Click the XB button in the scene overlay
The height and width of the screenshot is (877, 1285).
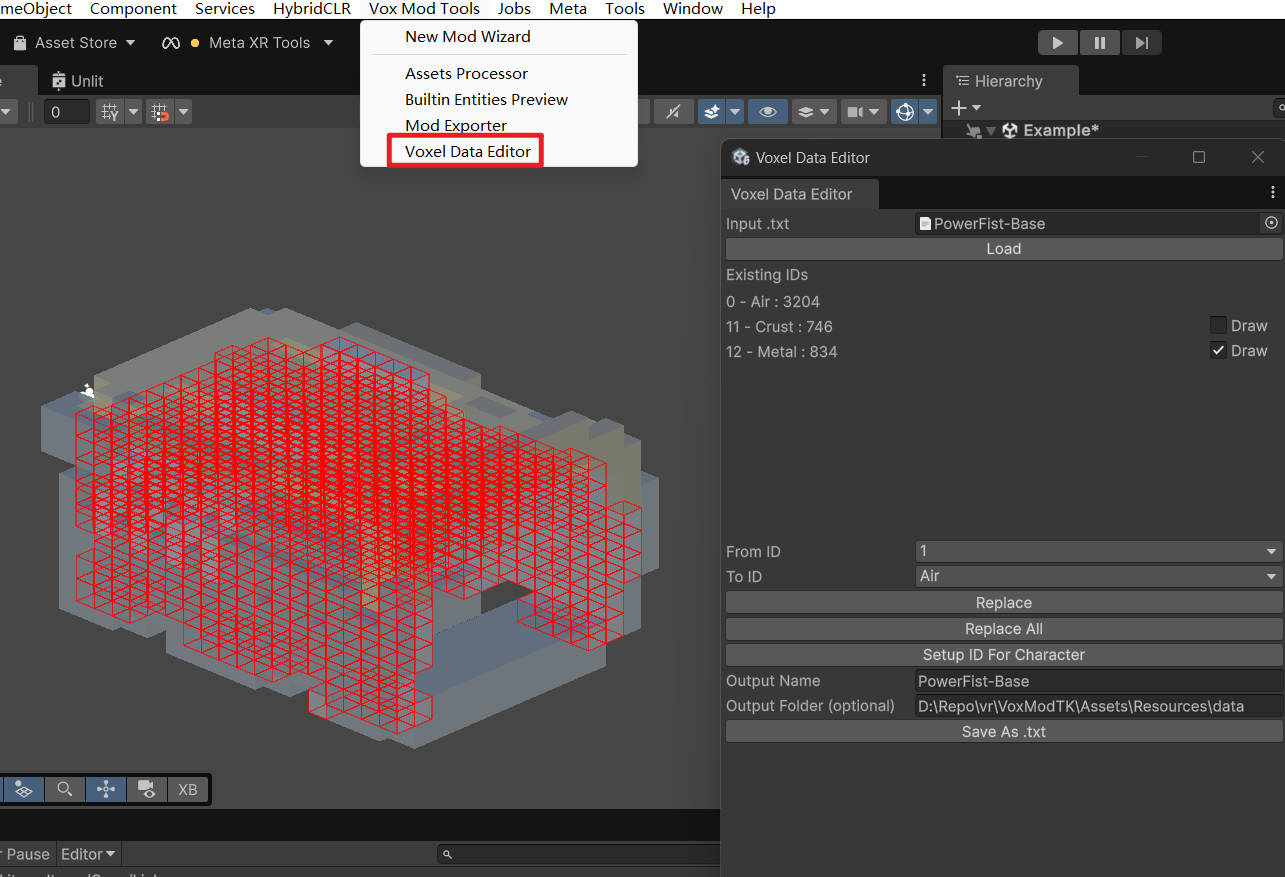[187, 790]
